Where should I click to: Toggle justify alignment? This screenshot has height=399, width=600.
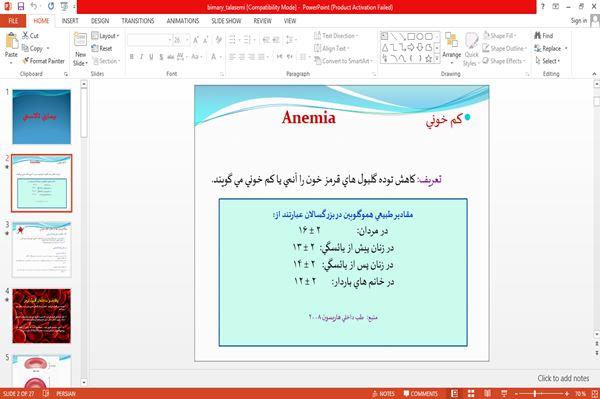[261, 57]
